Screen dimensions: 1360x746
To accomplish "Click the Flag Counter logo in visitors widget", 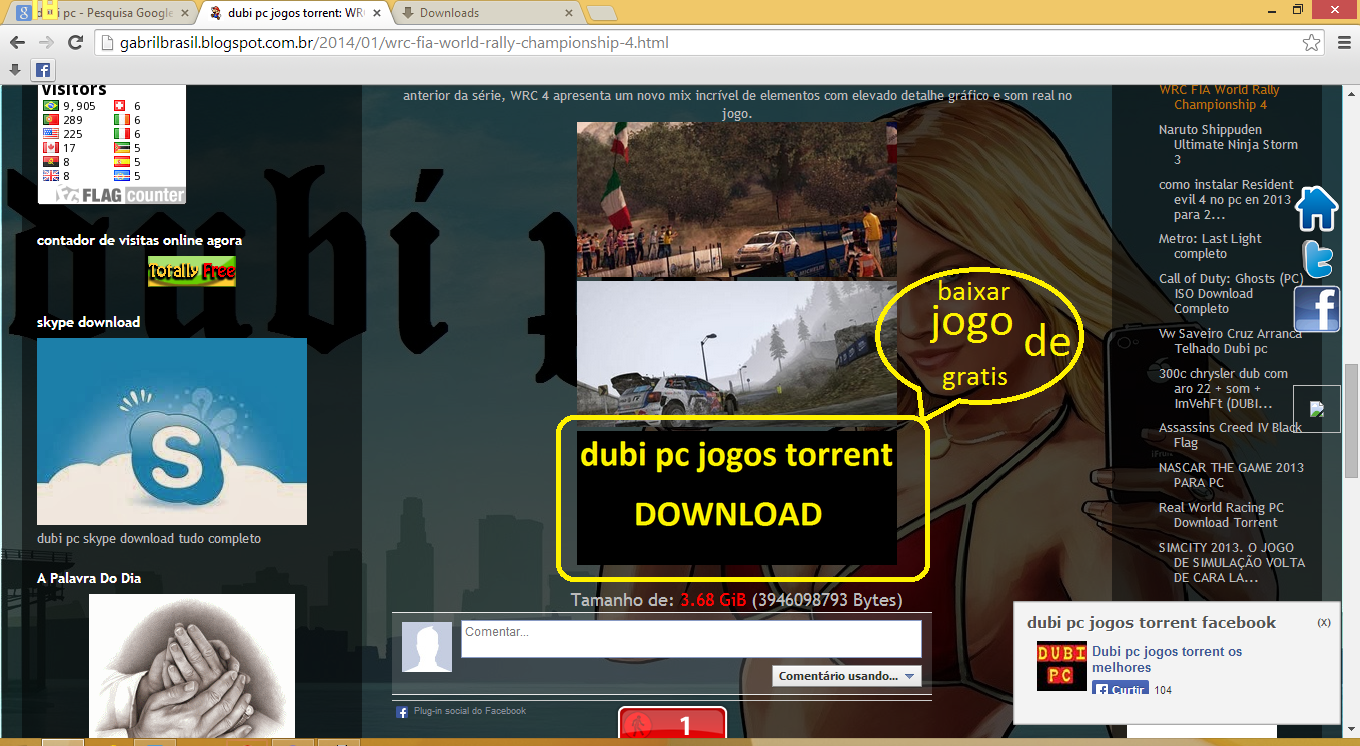I will [x=121, y=194].
